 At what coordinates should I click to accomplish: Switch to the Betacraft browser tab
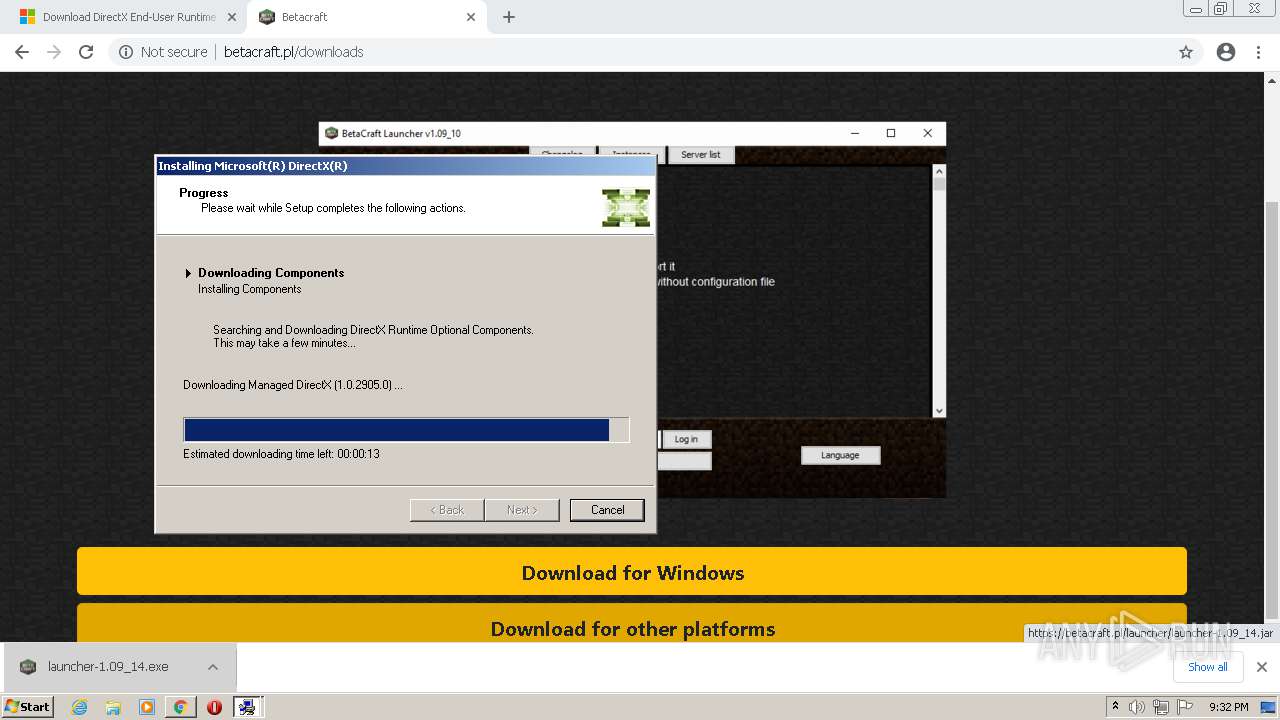coord(366,17)
